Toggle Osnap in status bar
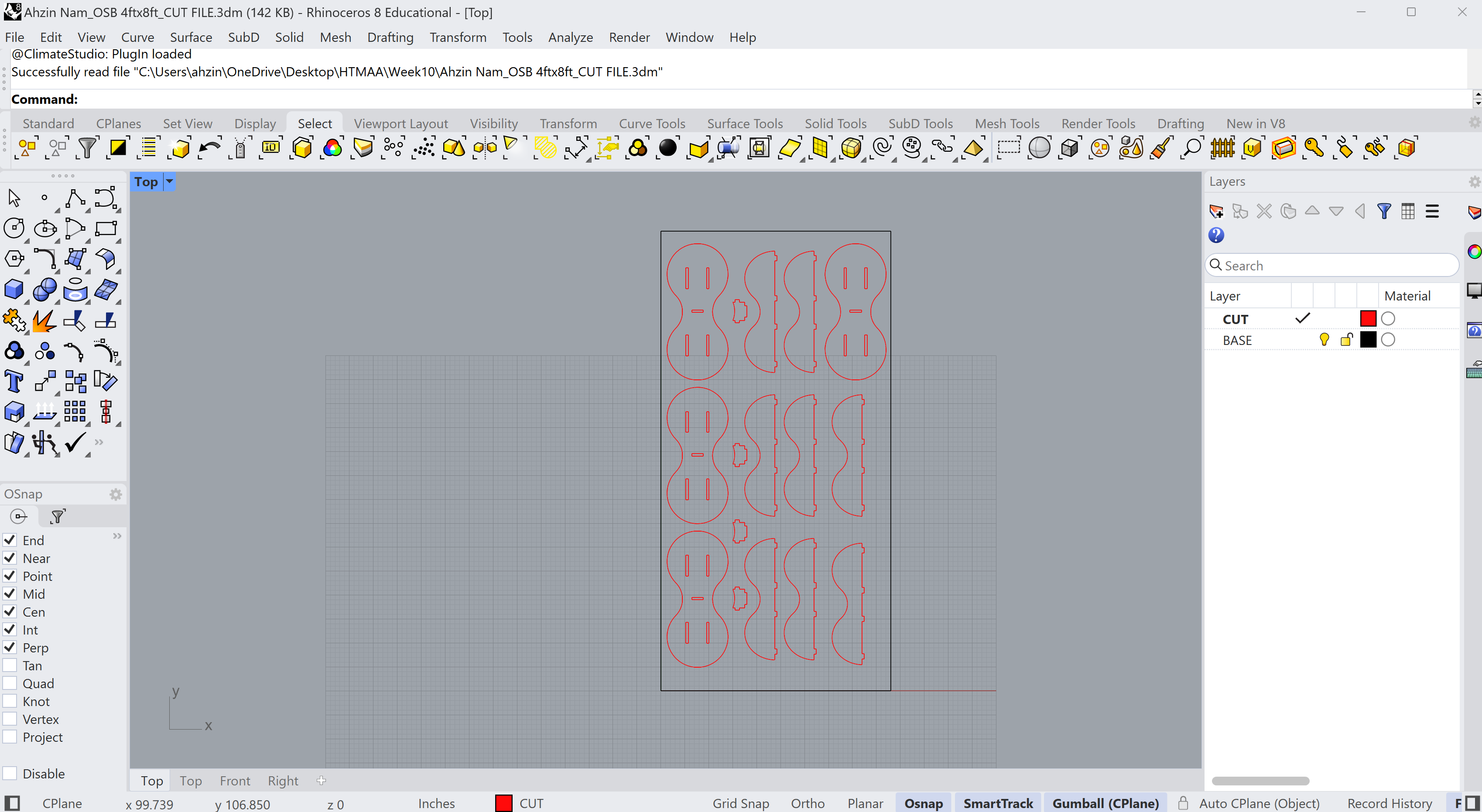 point(924,803)
